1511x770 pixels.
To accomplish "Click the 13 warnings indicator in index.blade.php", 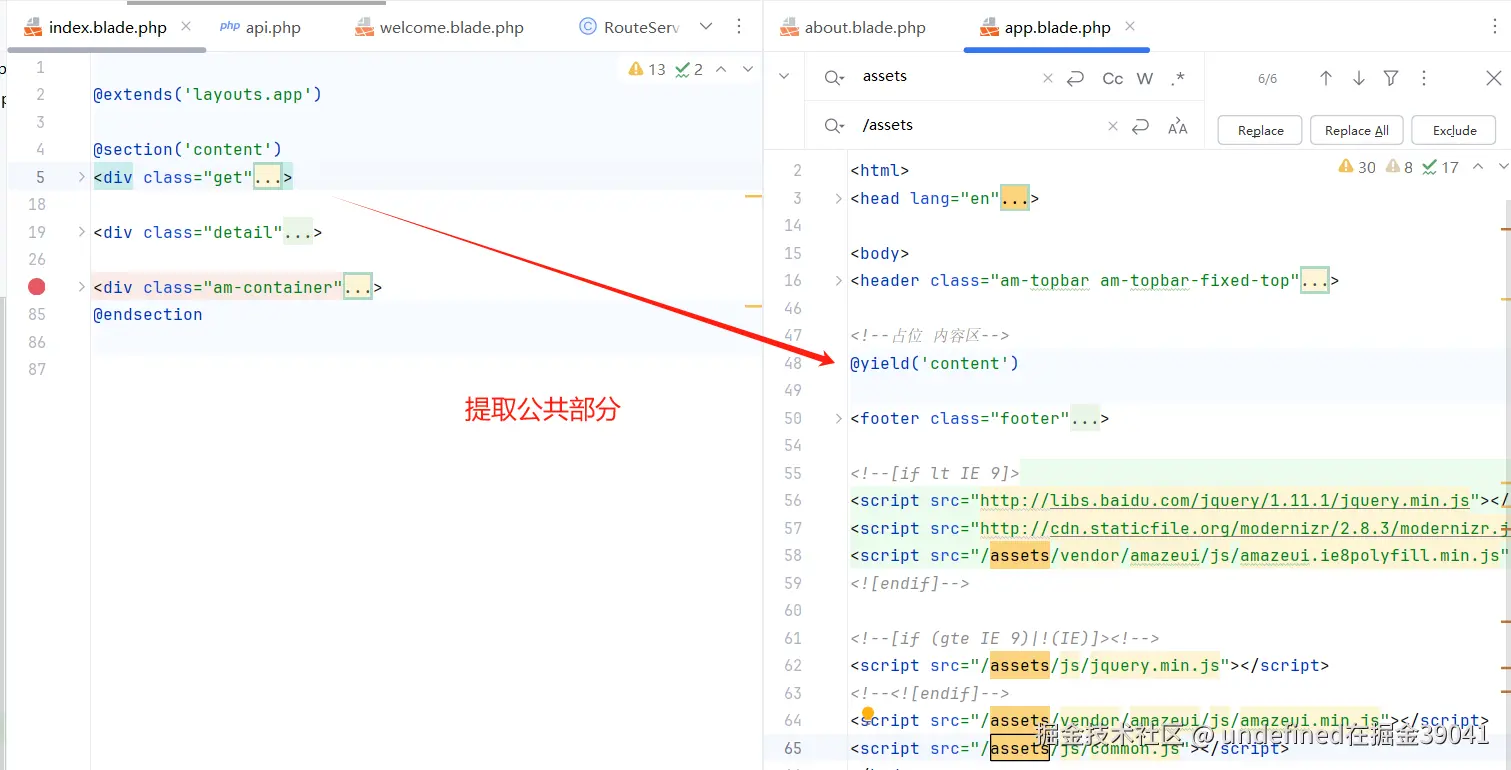I will coord(647,69).
